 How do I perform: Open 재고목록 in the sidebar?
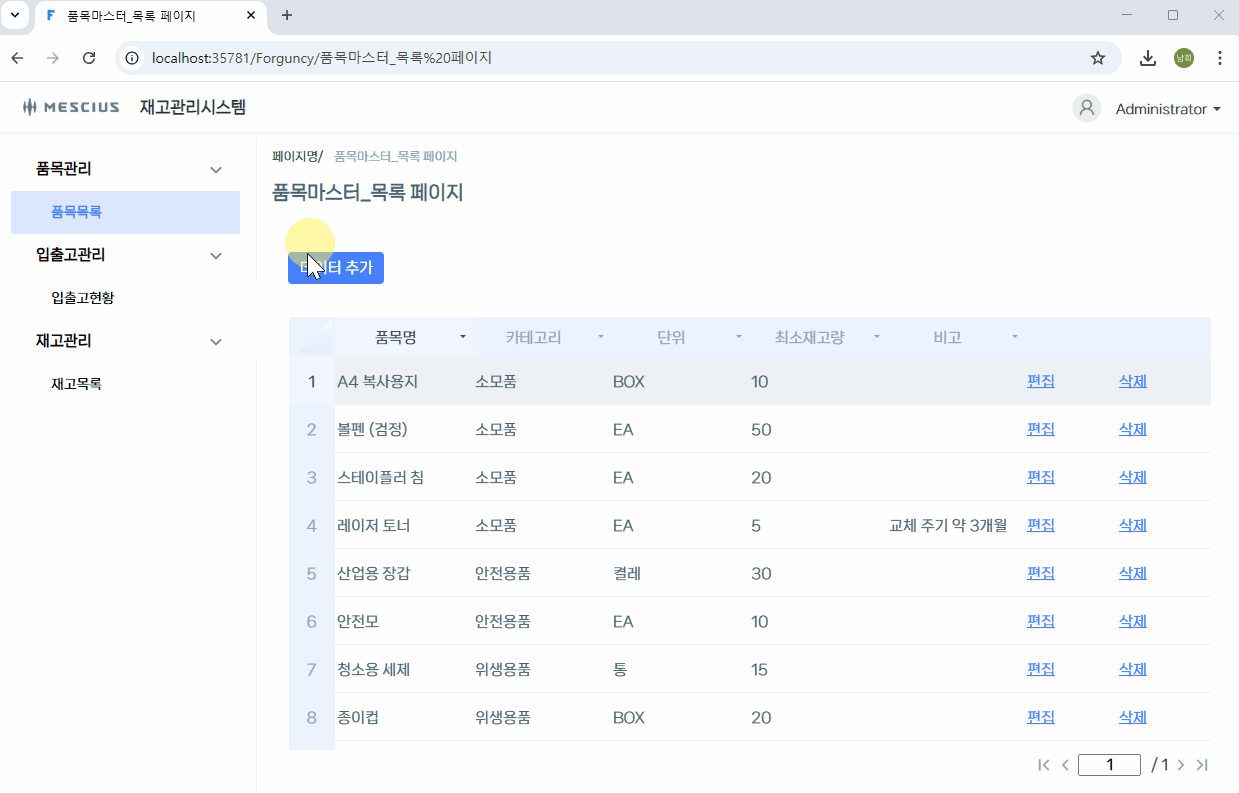point(76,384)
